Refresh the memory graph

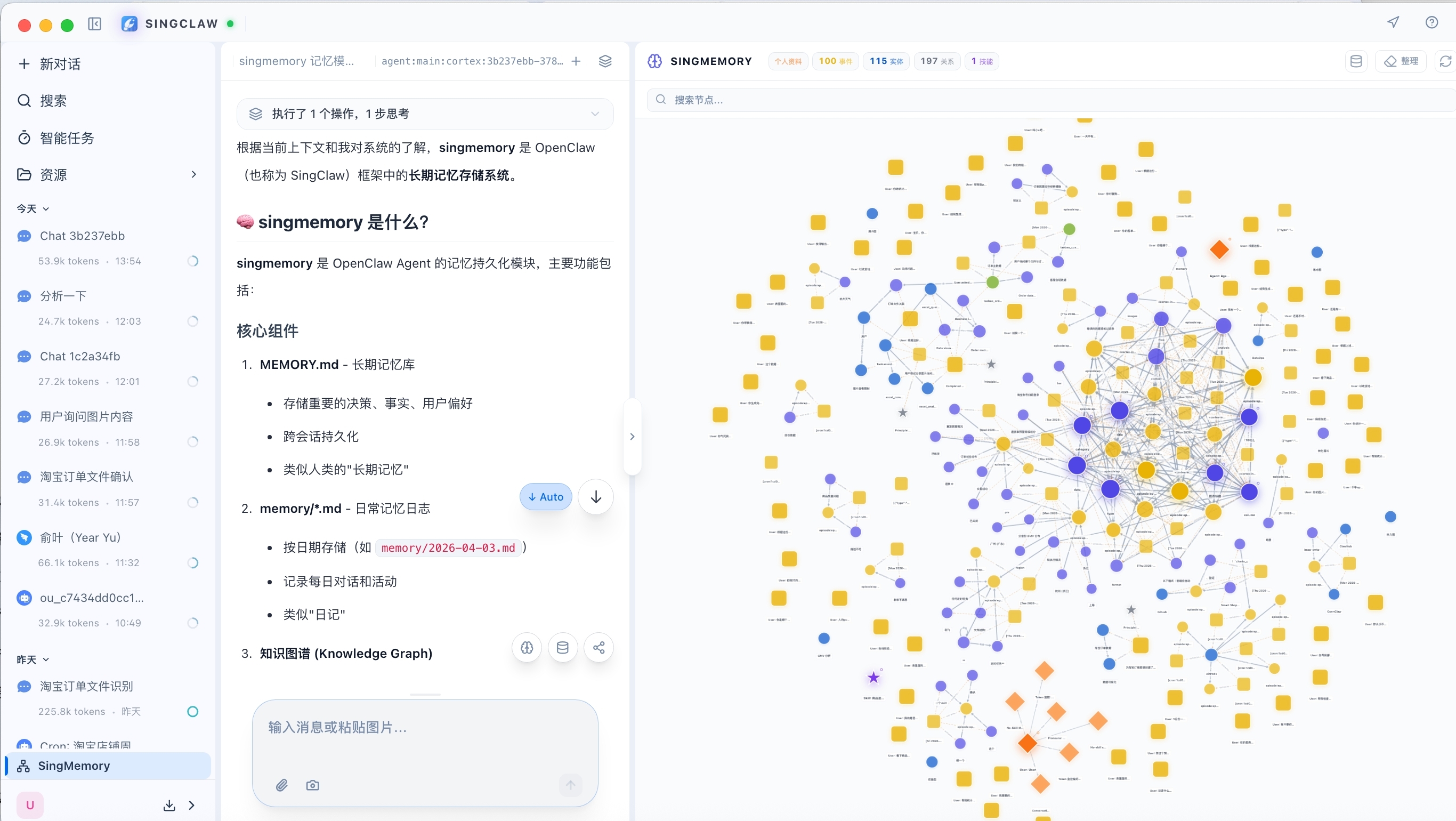click(x=1445, y=61)
